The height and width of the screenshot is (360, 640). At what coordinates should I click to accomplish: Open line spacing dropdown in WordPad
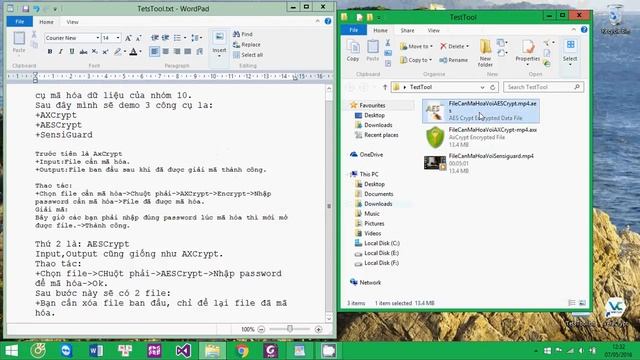[x=197, y=38]
